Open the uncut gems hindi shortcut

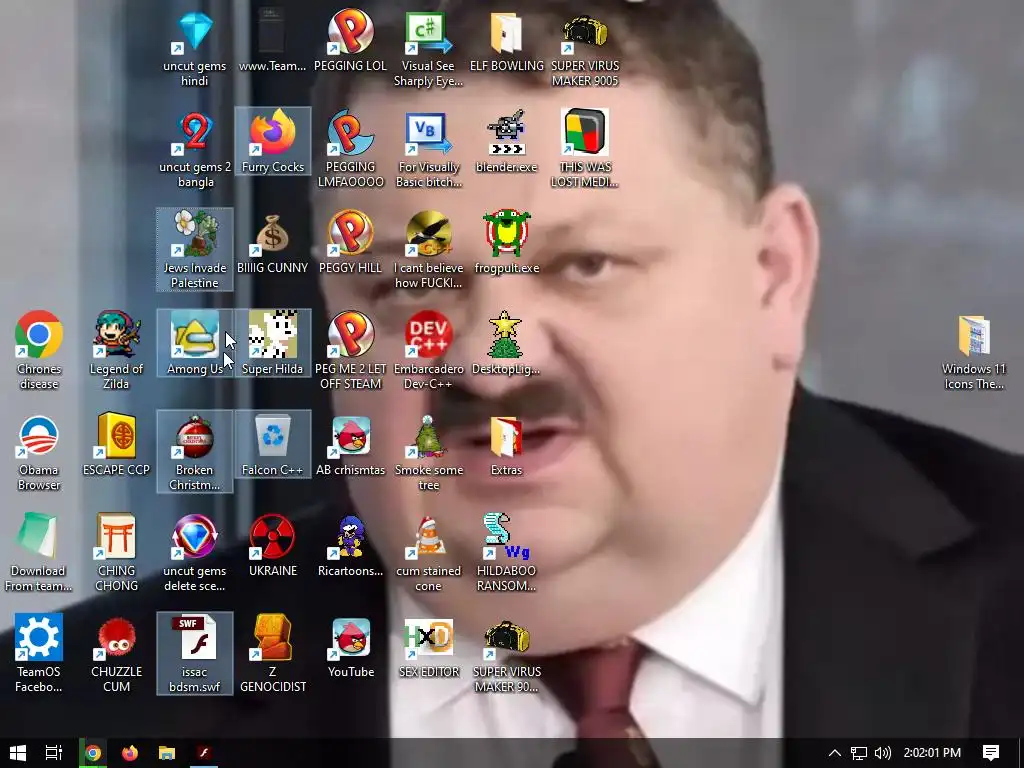coord(195,49)
